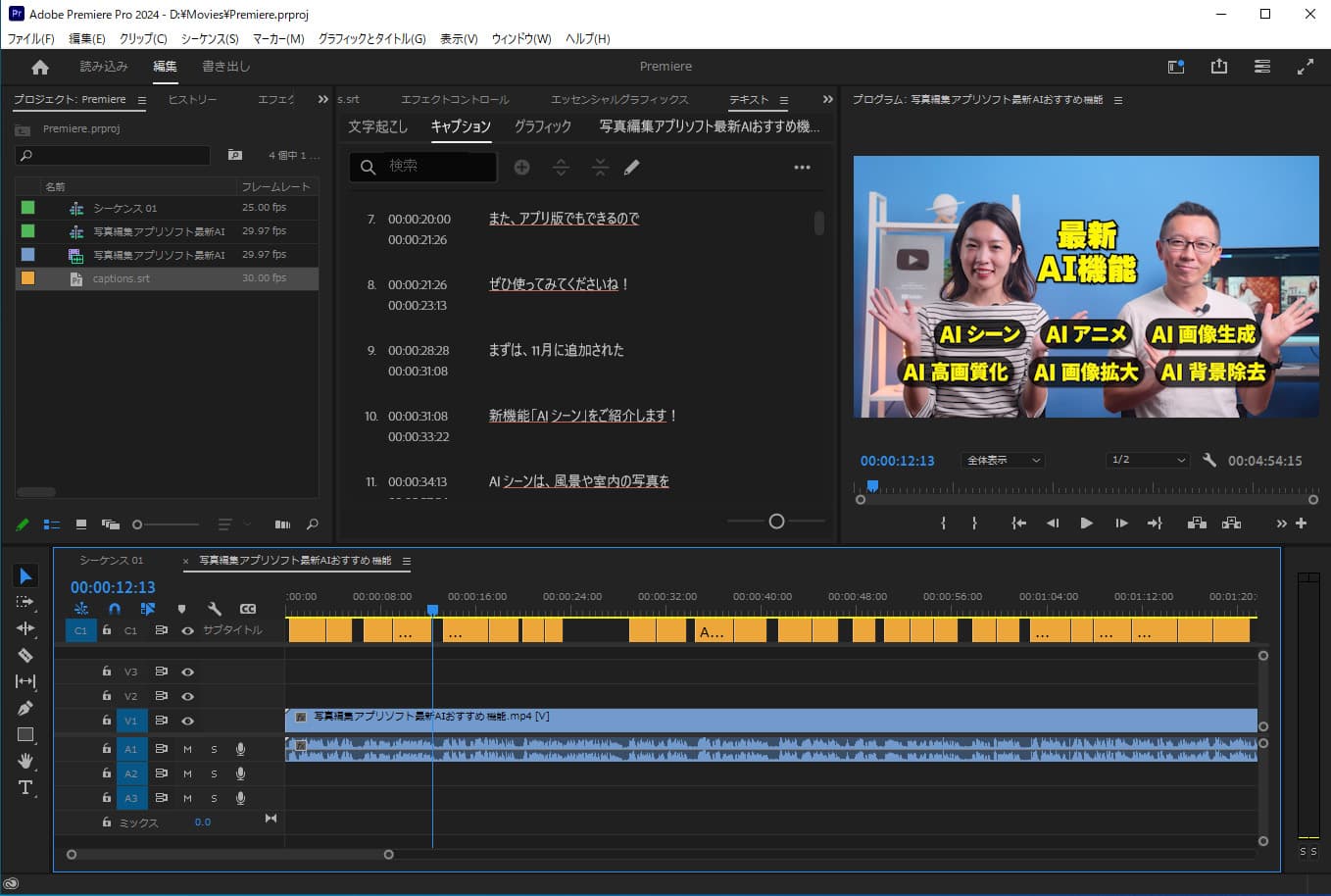
Task: Go to In point in Program monitor
Action: click(1019, 523)
